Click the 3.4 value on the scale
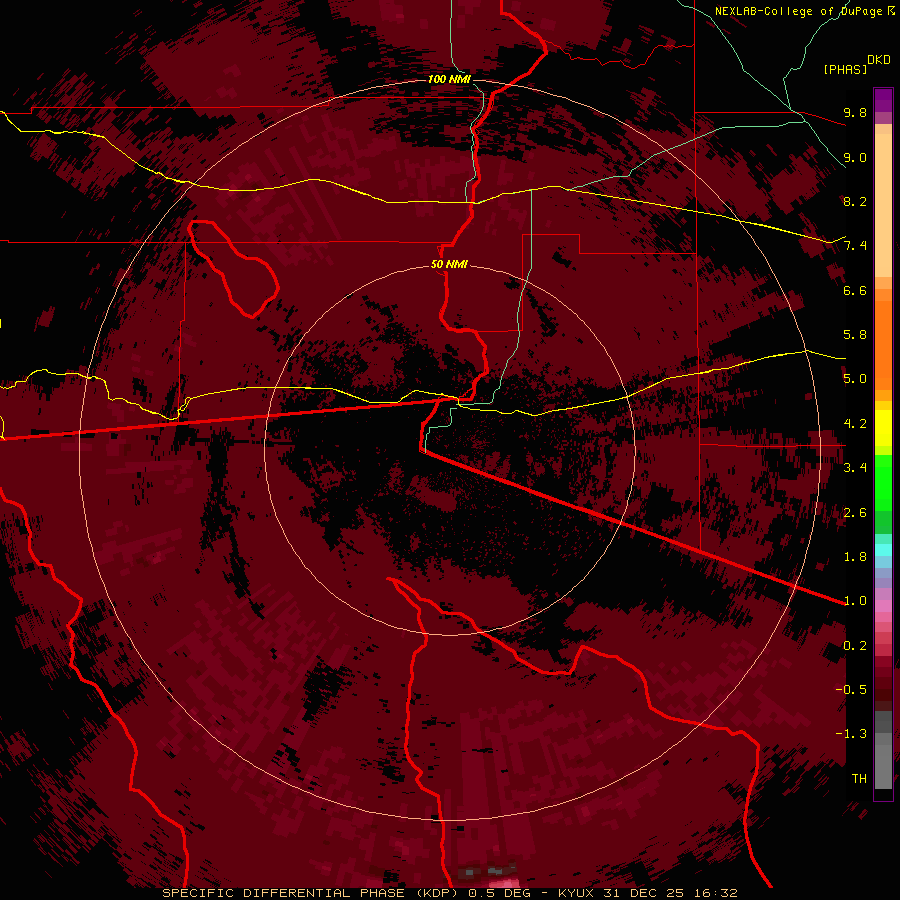Image resolution: width=900 pixels, height=900 pixels. pyautogui.click(x=855, y=468)
